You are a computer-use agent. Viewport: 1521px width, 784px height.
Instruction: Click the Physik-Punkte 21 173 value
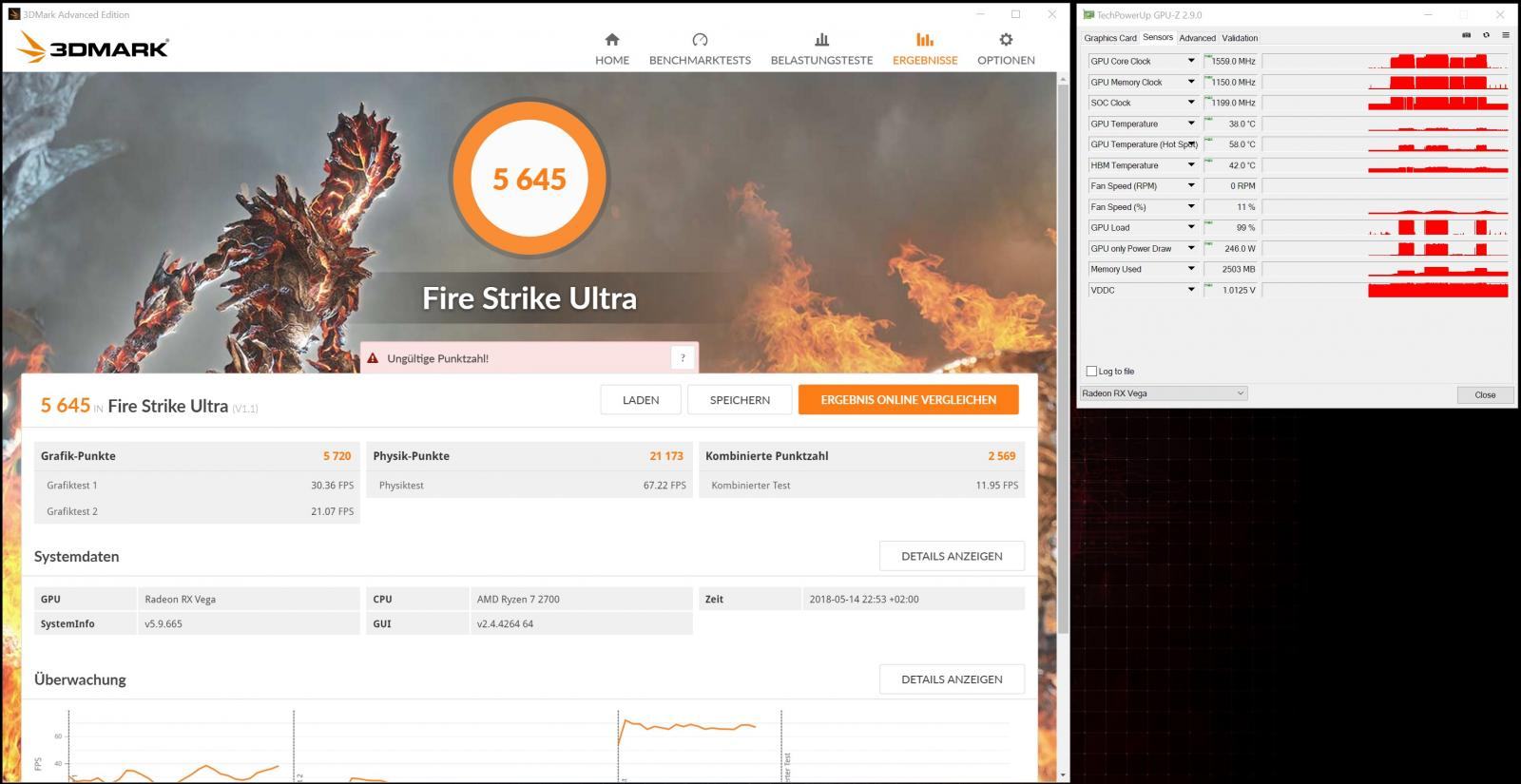(x=666, y=456)
